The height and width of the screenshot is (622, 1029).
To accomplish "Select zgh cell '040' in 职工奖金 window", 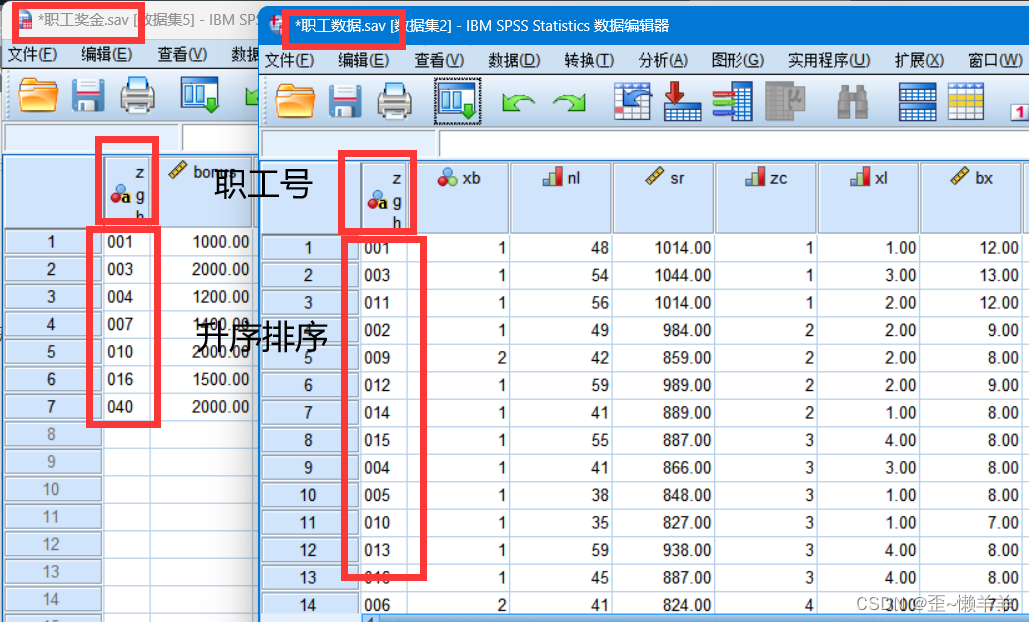I will point(127,407).
